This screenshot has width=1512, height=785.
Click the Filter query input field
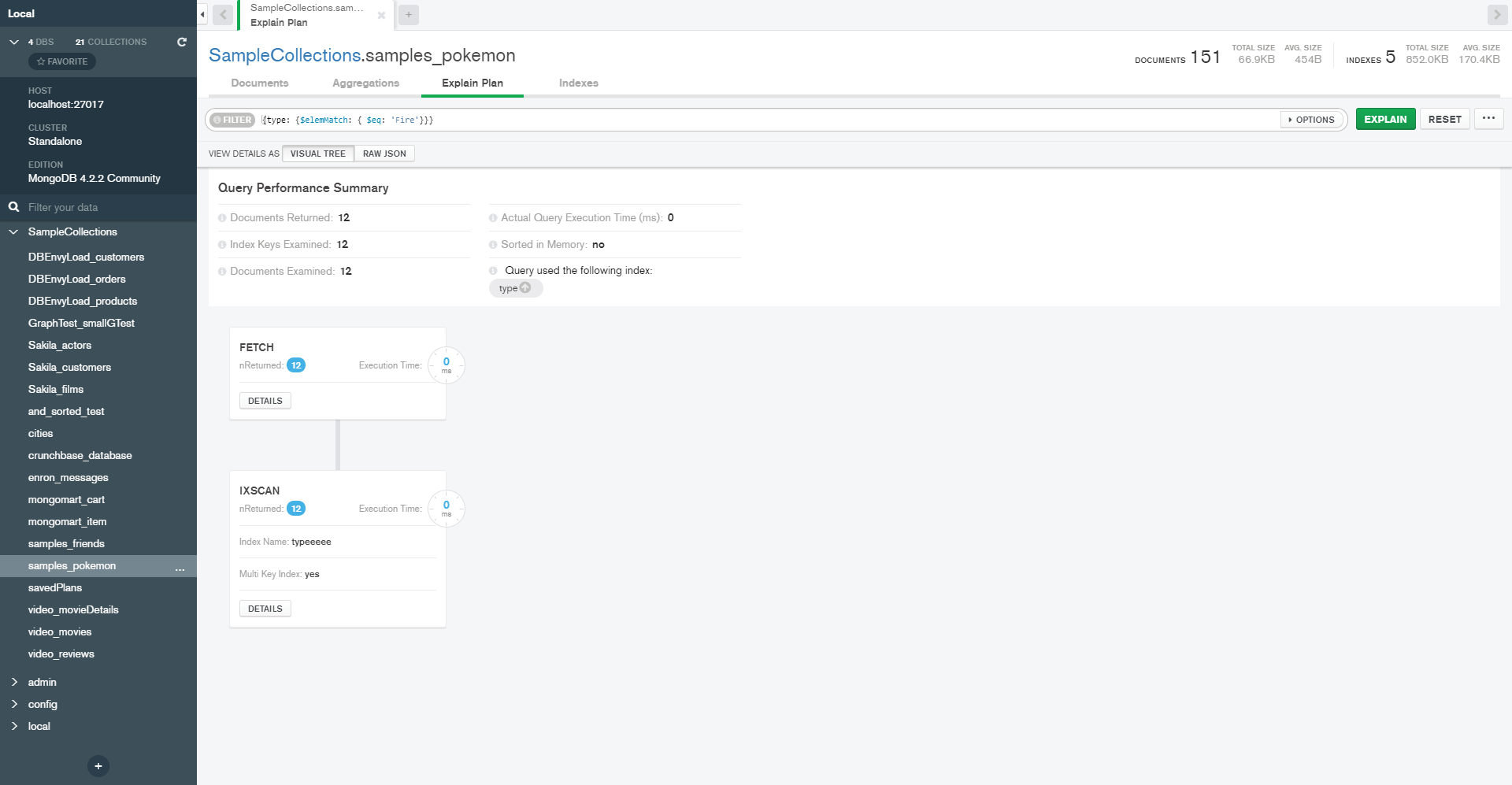click(768, 120)
